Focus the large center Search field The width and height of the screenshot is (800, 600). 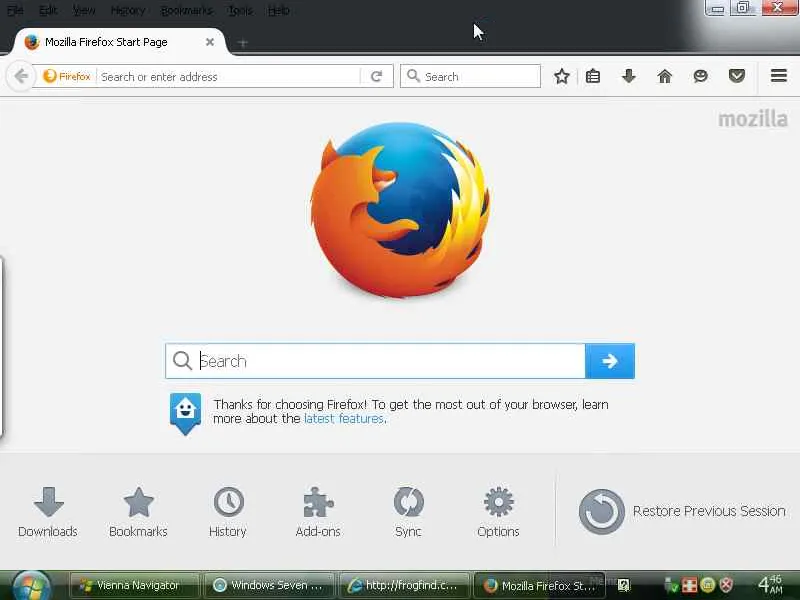point(375,361)
